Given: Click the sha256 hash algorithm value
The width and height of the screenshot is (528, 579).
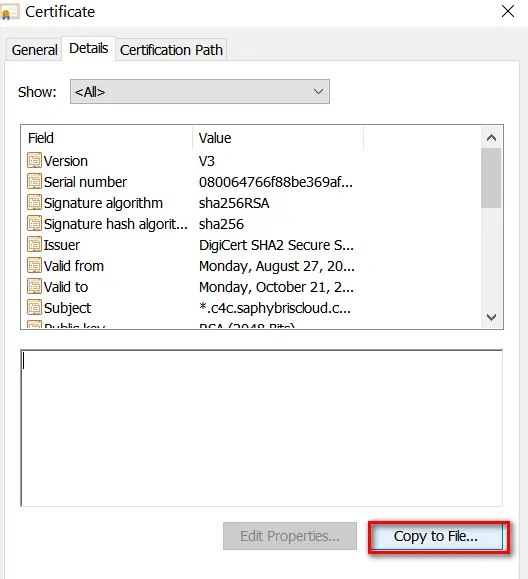Looking at the screenshot, I should [x=222, y=224].
